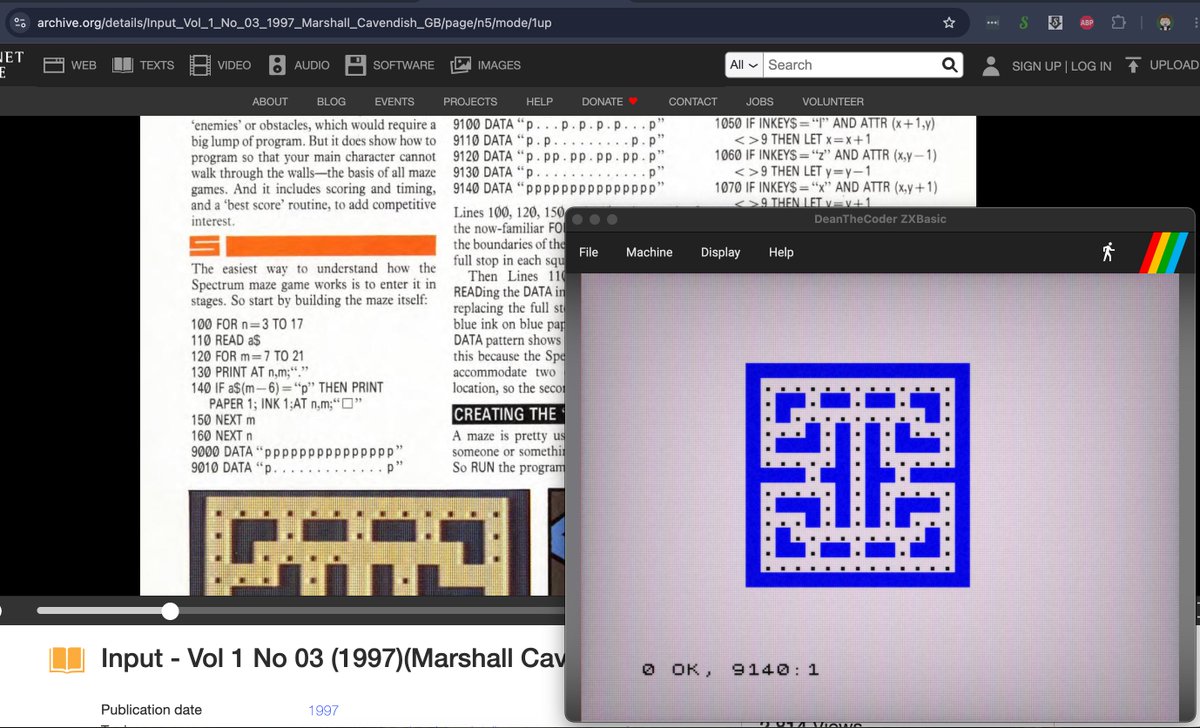This screenshot has width=1200, height=728.
Task: Go to the BLOG page
Action: click(x=331, y=102)
